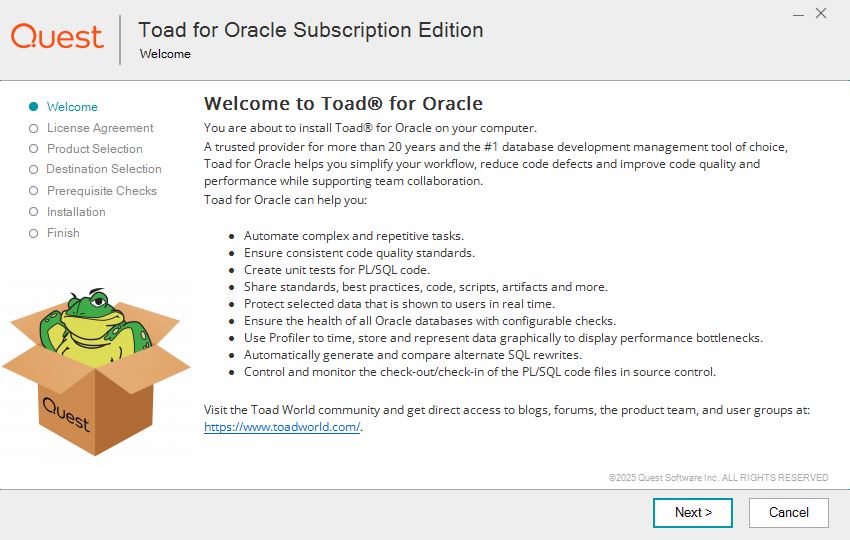This screenshot has width=850, height=540.
Task: Minimize the installer window
Action: (x=798, y=14)
